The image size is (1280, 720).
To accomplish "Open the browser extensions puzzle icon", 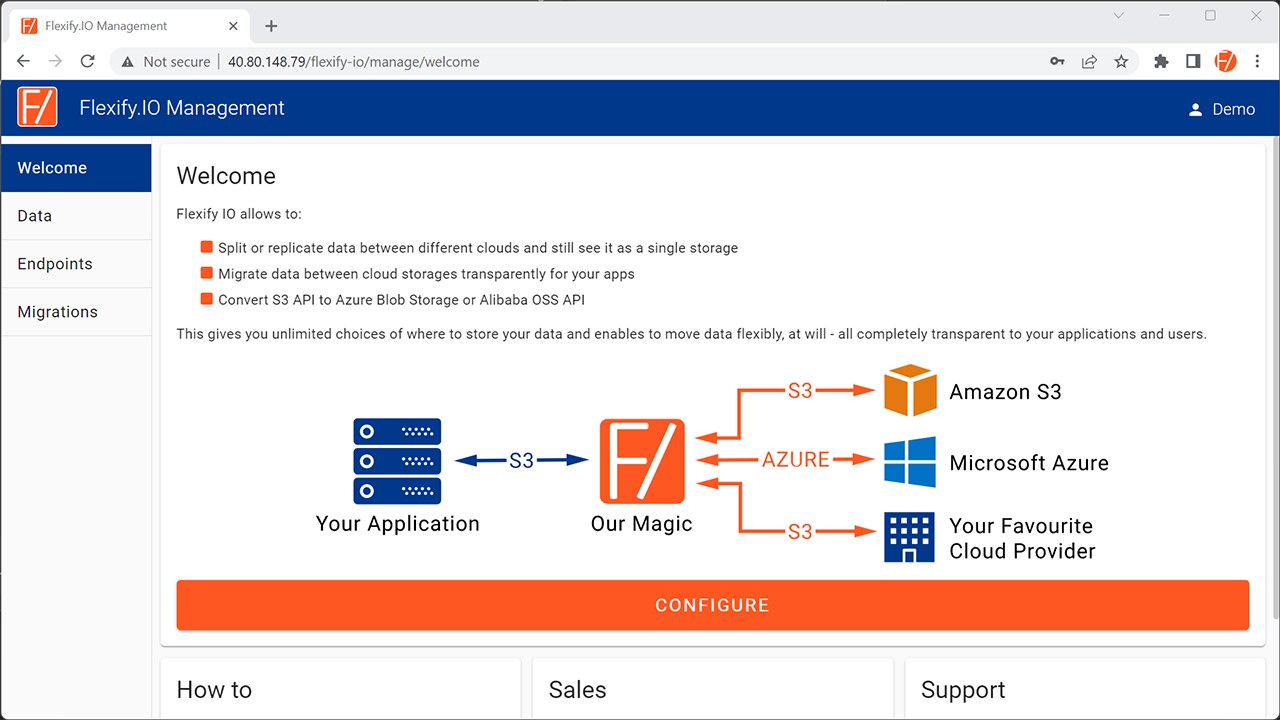I will click(x=1161, y=61).
